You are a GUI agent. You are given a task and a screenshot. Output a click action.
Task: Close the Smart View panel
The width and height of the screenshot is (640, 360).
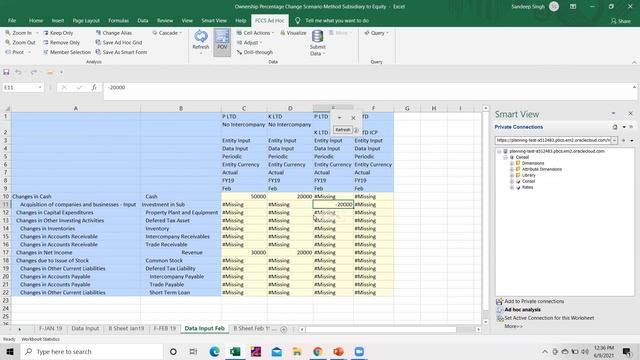coord(630,113)
